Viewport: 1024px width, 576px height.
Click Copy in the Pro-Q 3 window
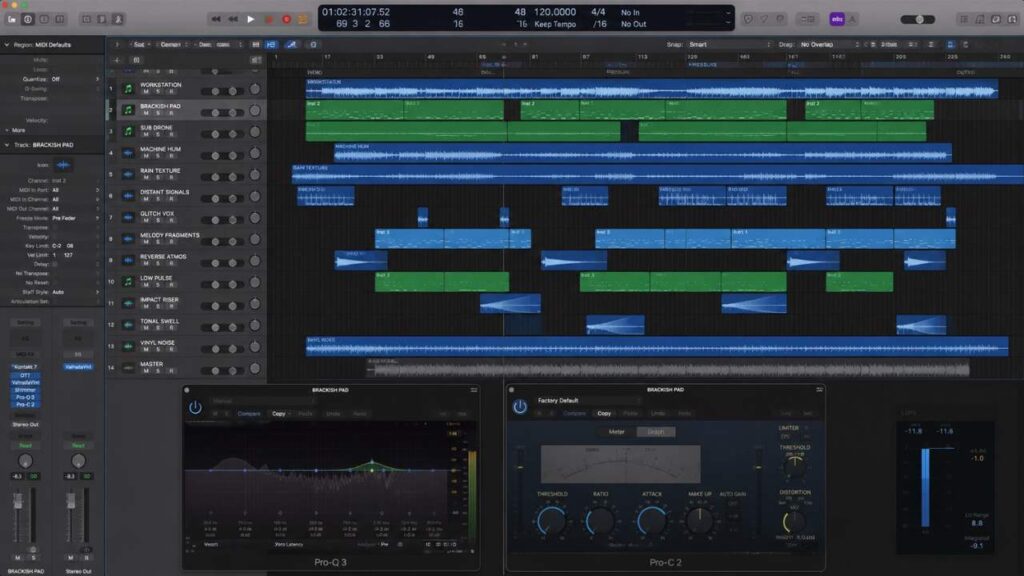279,414
